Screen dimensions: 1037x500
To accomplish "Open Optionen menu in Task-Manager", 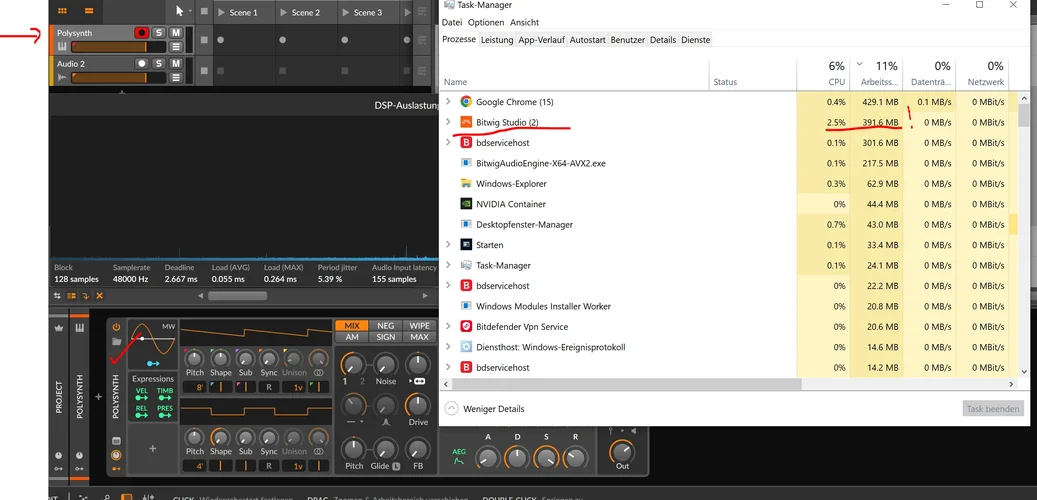I will point(486,22).
